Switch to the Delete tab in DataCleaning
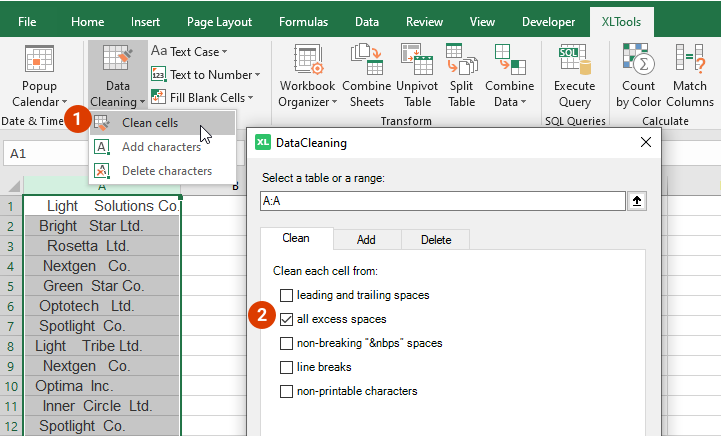The image size is (721, 436). (435, 240)
